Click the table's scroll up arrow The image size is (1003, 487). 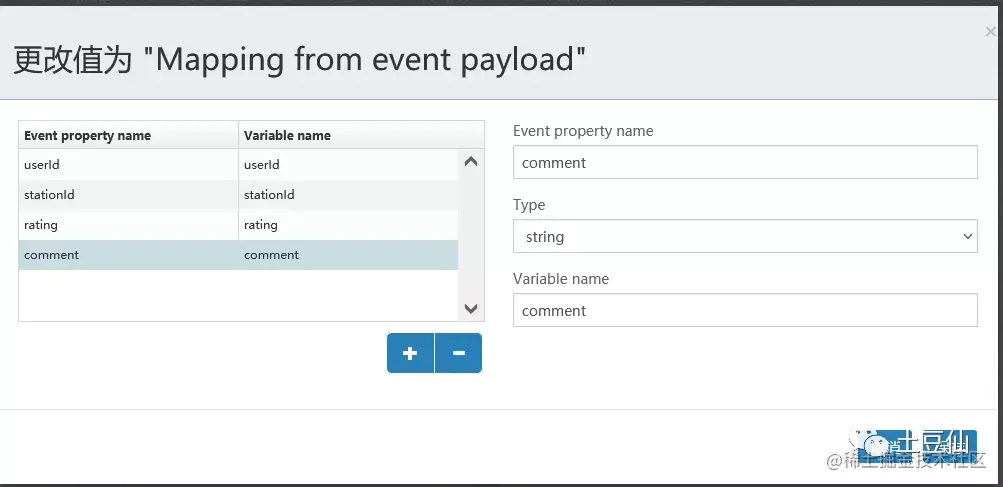471,162
